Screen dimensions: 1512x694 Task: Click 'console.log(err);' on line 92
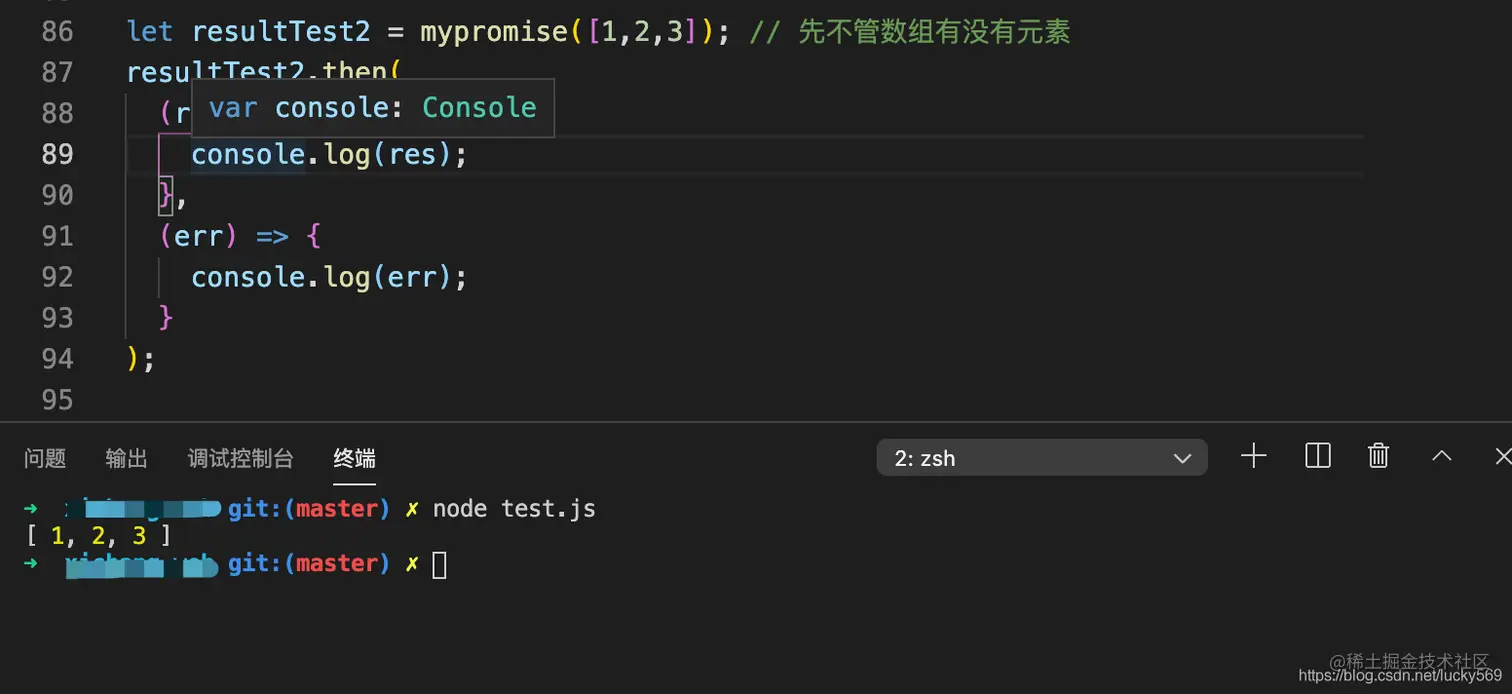(x=329, y=277)
